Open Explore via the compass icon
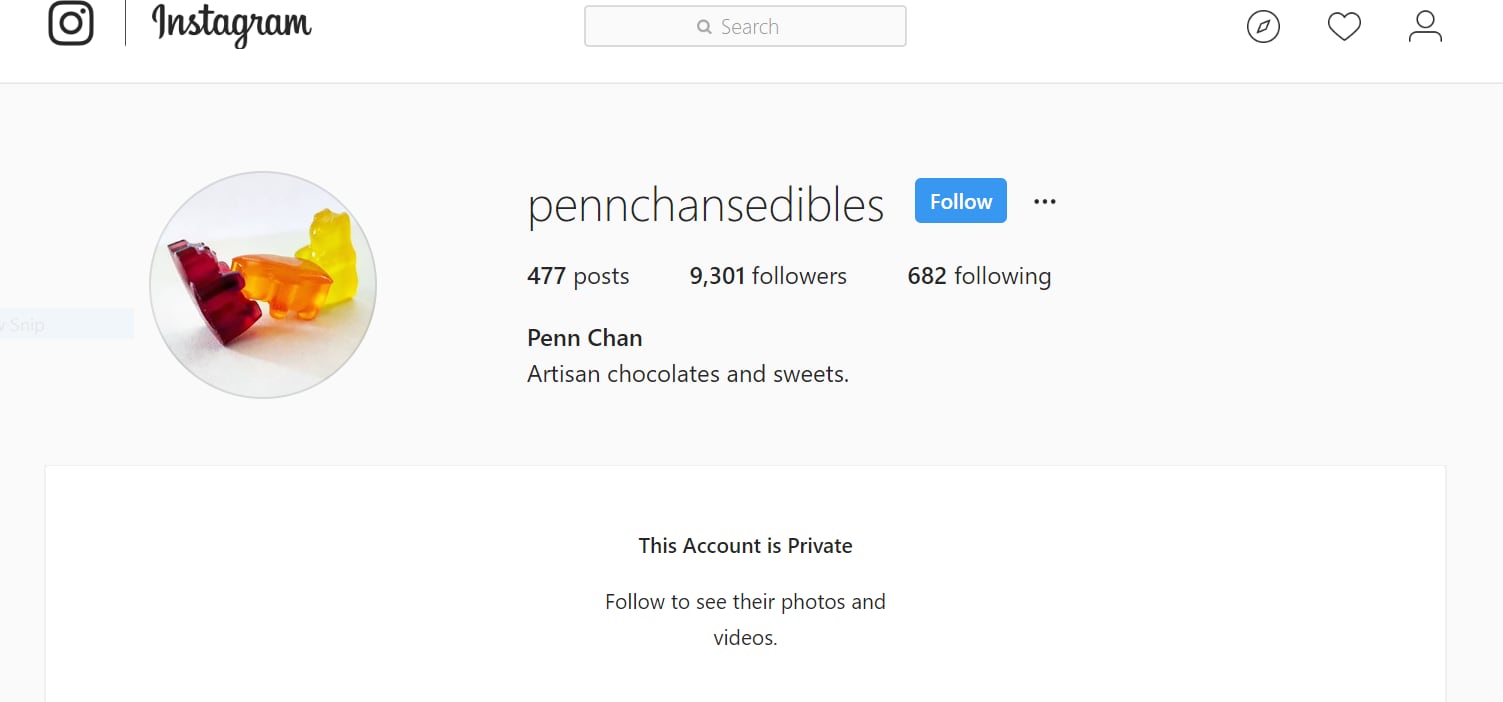This screenshot has height=702, width=1503. pos(1263,27)
